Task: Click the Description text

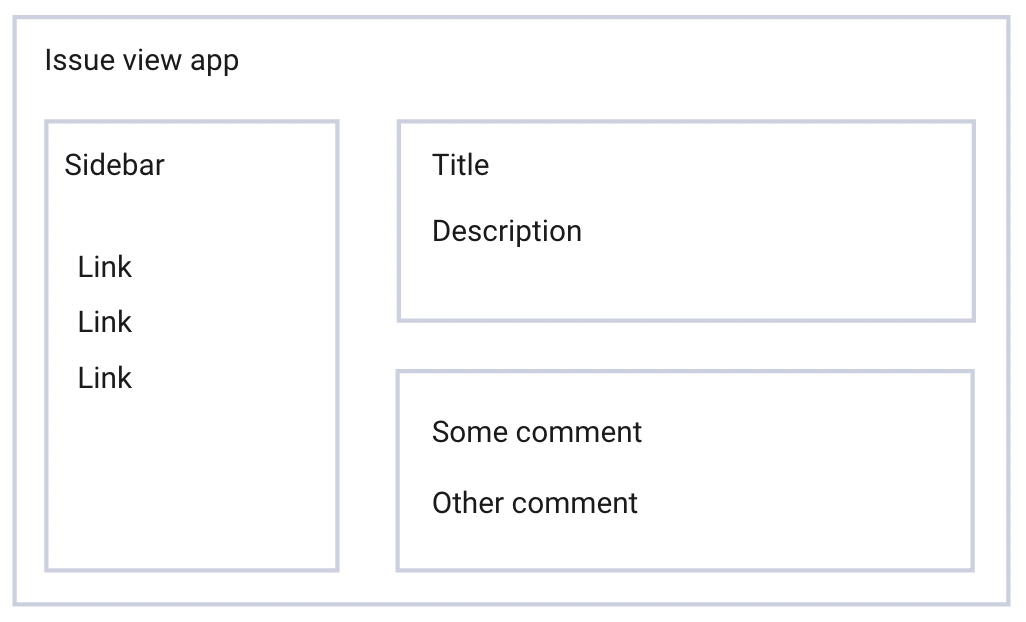Action: (506, 231)
